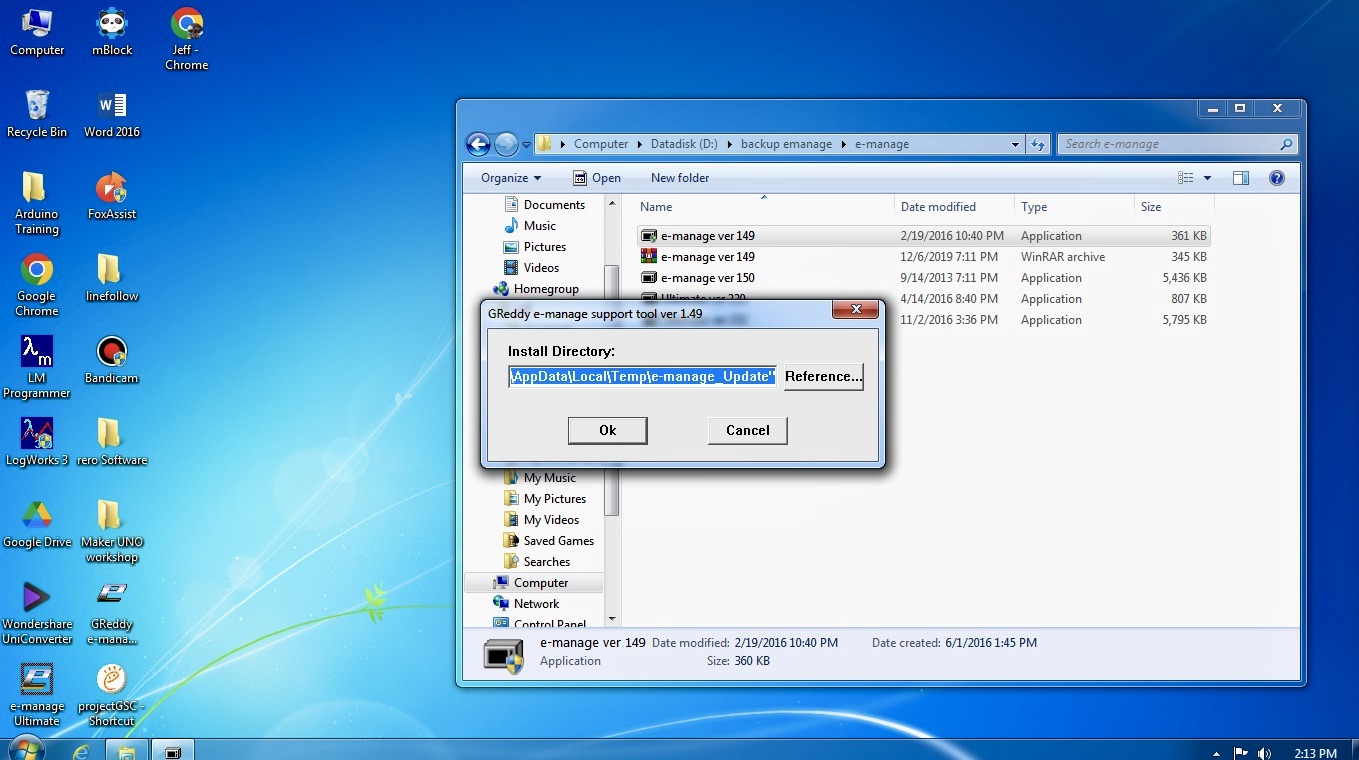Open the linefollow folder icon
This screenshot has height=760, width=1359.
click(x=112, y=278)
